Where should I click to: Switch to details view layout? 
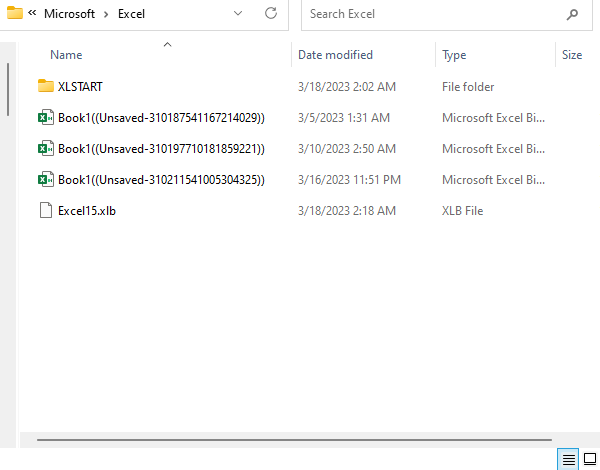[x=568, y=459]
